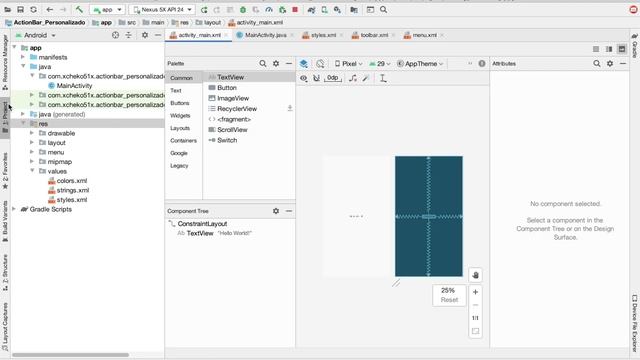The height and width of the screenshot is (360, 640).
Task: Click the green Debug bug icon
Action: coord(243,9)
